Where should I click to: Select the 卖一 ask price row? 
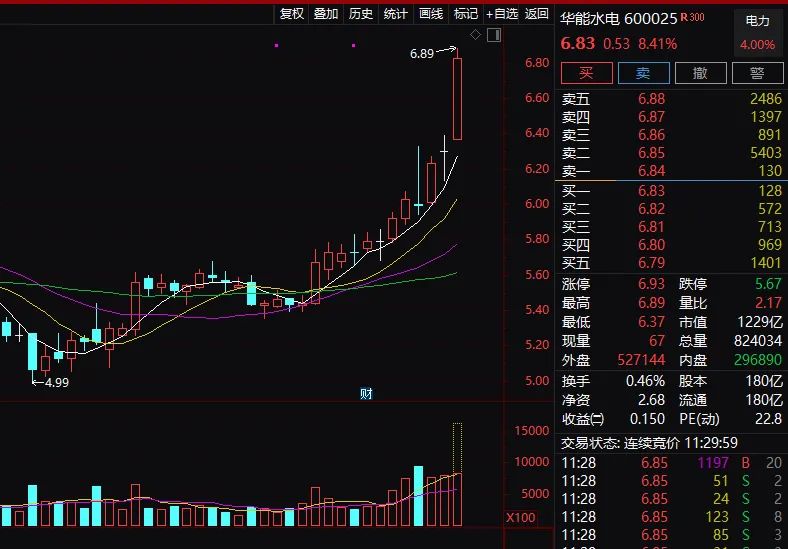coord(670,171)
